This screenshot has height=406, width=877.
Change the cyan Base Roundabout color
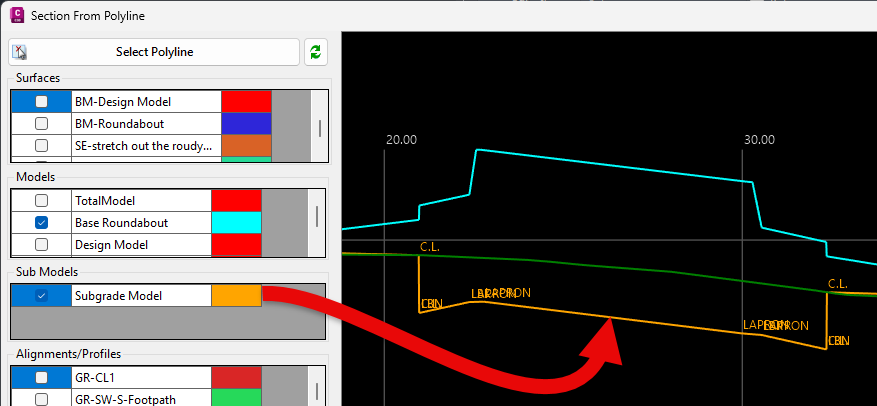tap(236, 222)
